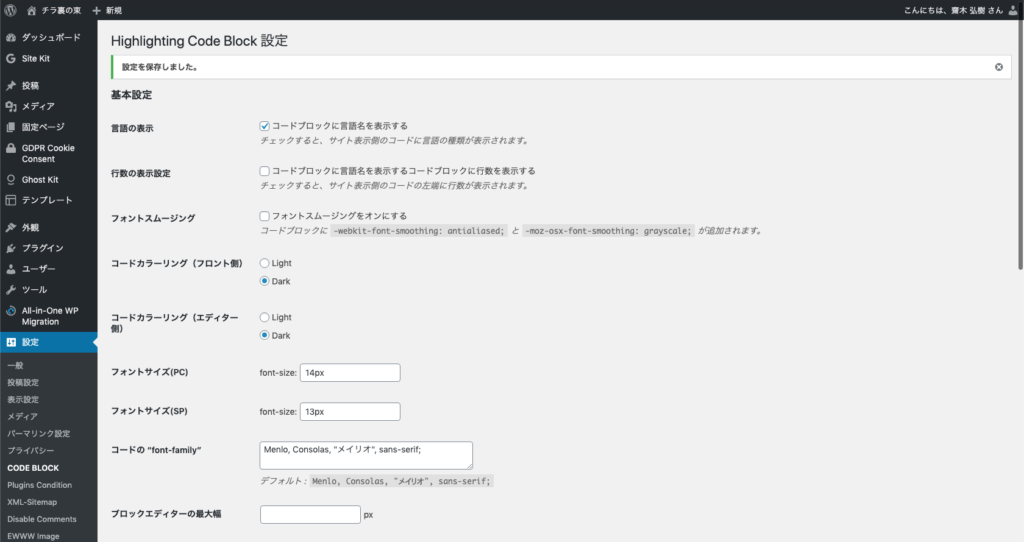Viewport: 1024px width, 542px height.
Task: Select Light for エディター側 coloring
Action: tap(264, 317)
